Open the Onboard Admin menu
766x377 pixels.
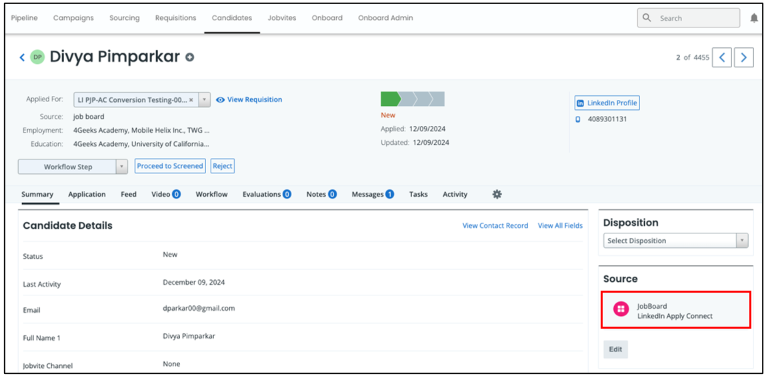pos(385,18)
